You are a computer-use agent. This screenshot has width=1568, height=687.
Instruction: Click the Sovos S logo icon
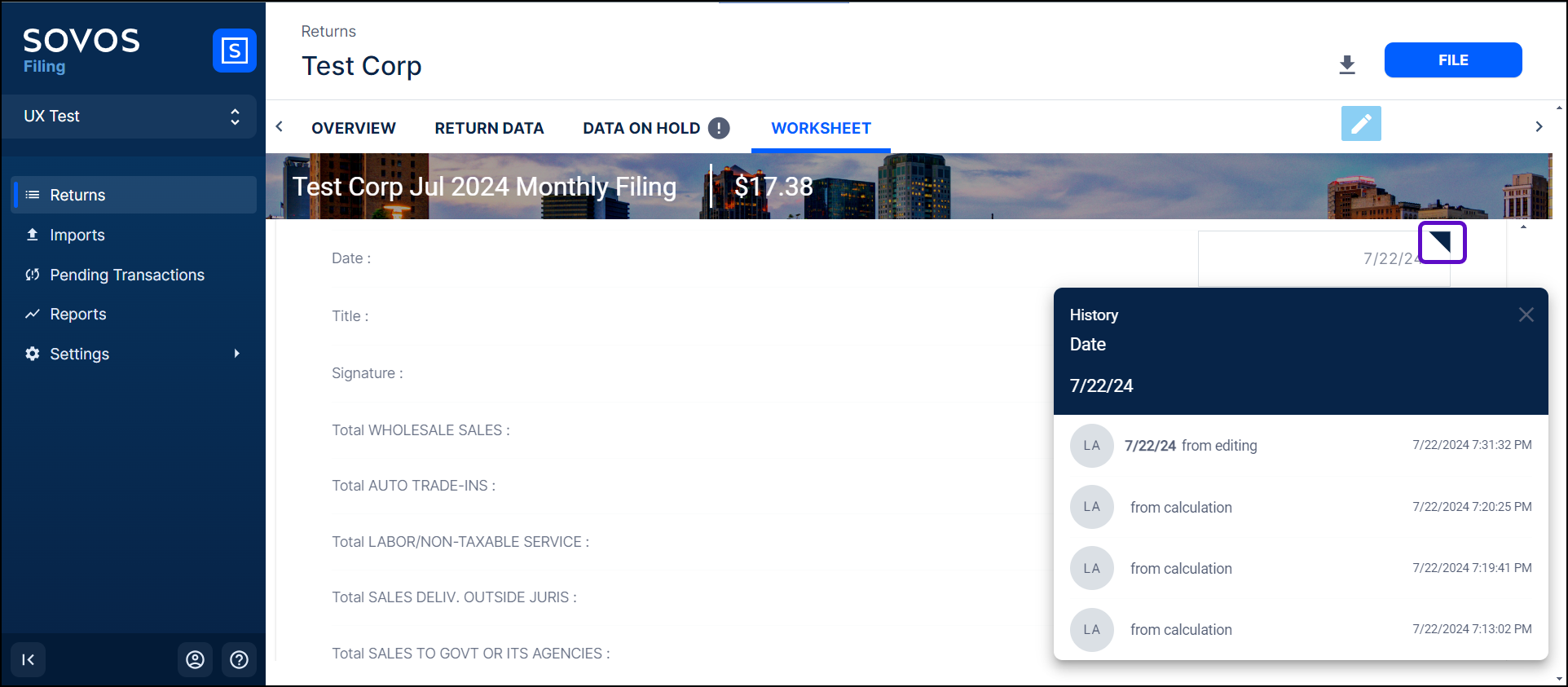click(x=234, y=51)
